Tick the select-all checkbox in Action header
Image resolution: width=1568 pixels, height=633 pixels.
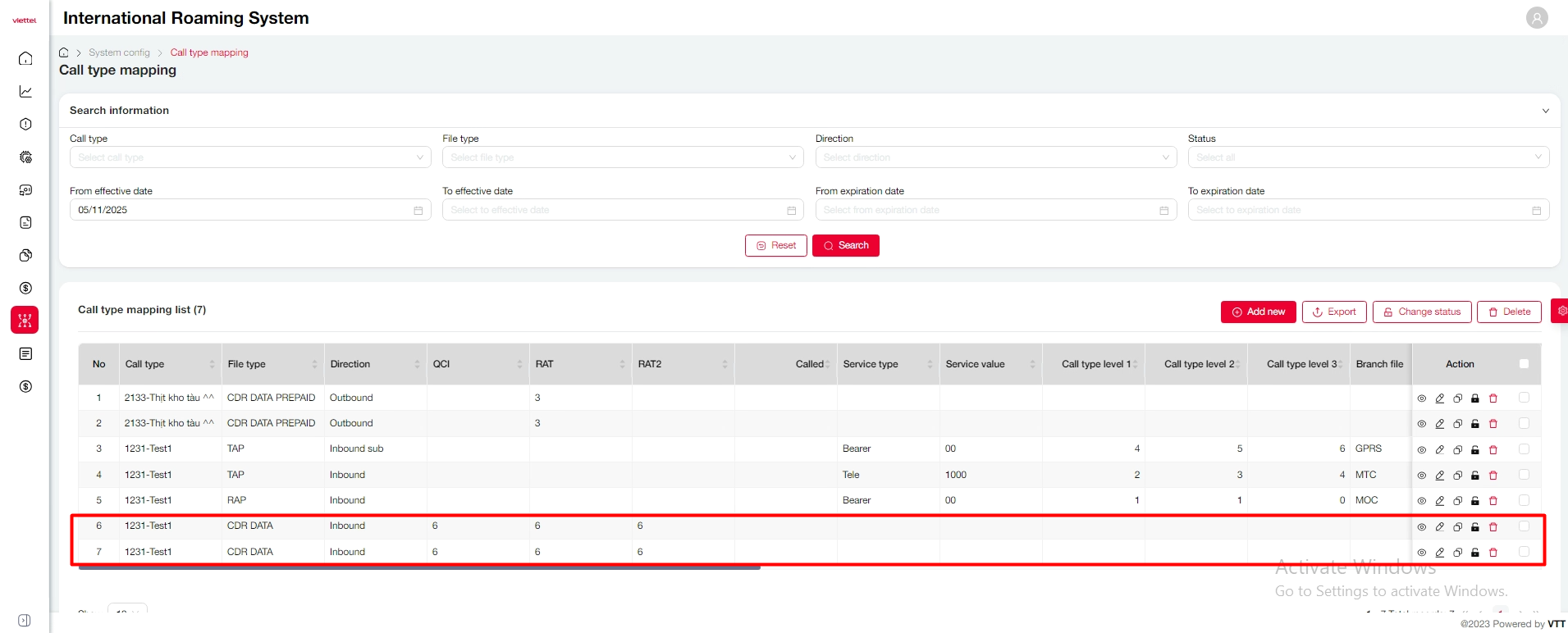pos(1524,364)
